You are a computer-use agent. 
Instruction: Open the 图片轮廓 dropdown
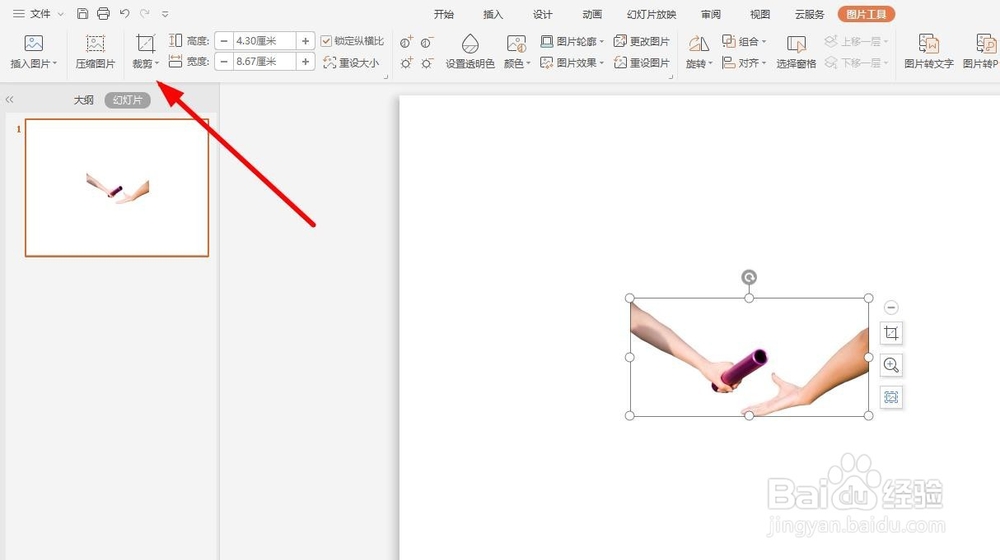(571, 41)
